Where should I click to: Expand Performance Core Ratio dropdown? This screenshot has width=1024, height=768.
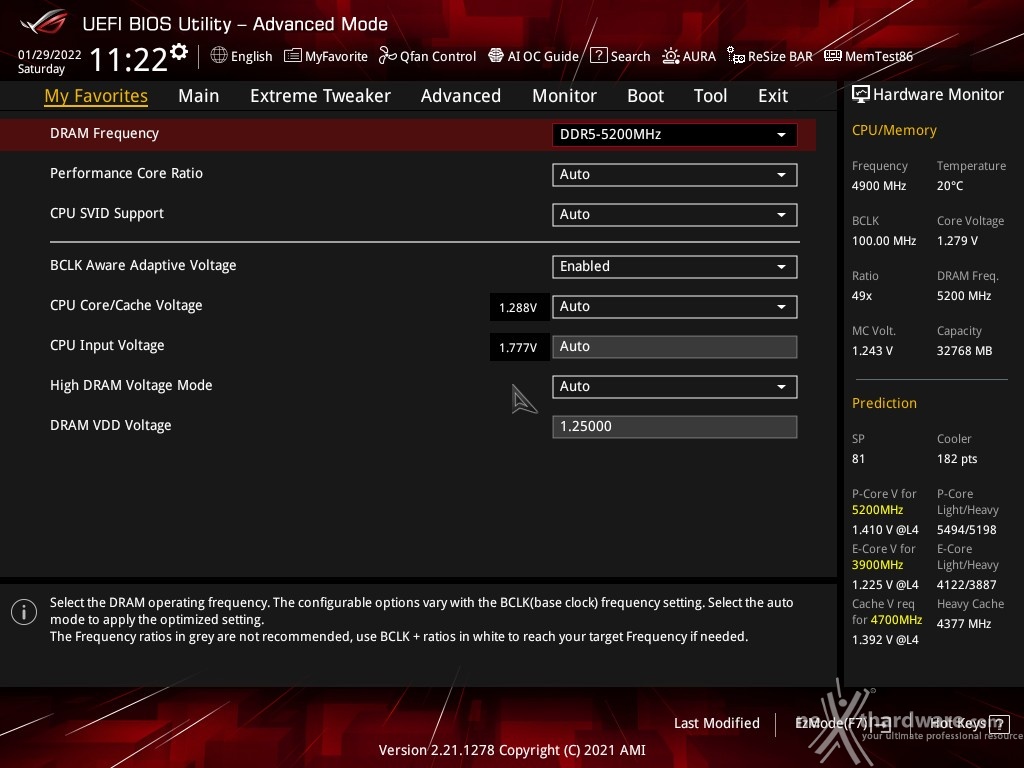[675, 174]
